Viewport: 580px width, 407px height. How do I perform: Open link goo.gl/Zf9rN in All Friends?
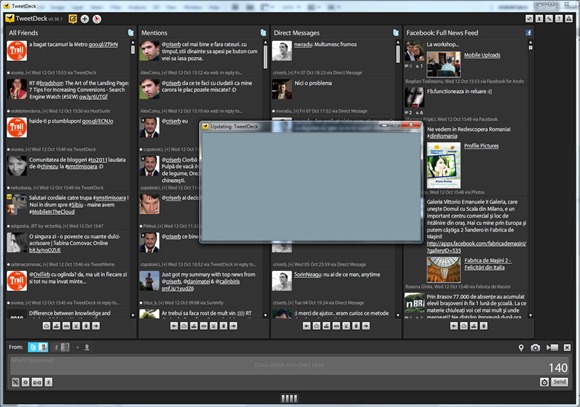click(103, 44)
